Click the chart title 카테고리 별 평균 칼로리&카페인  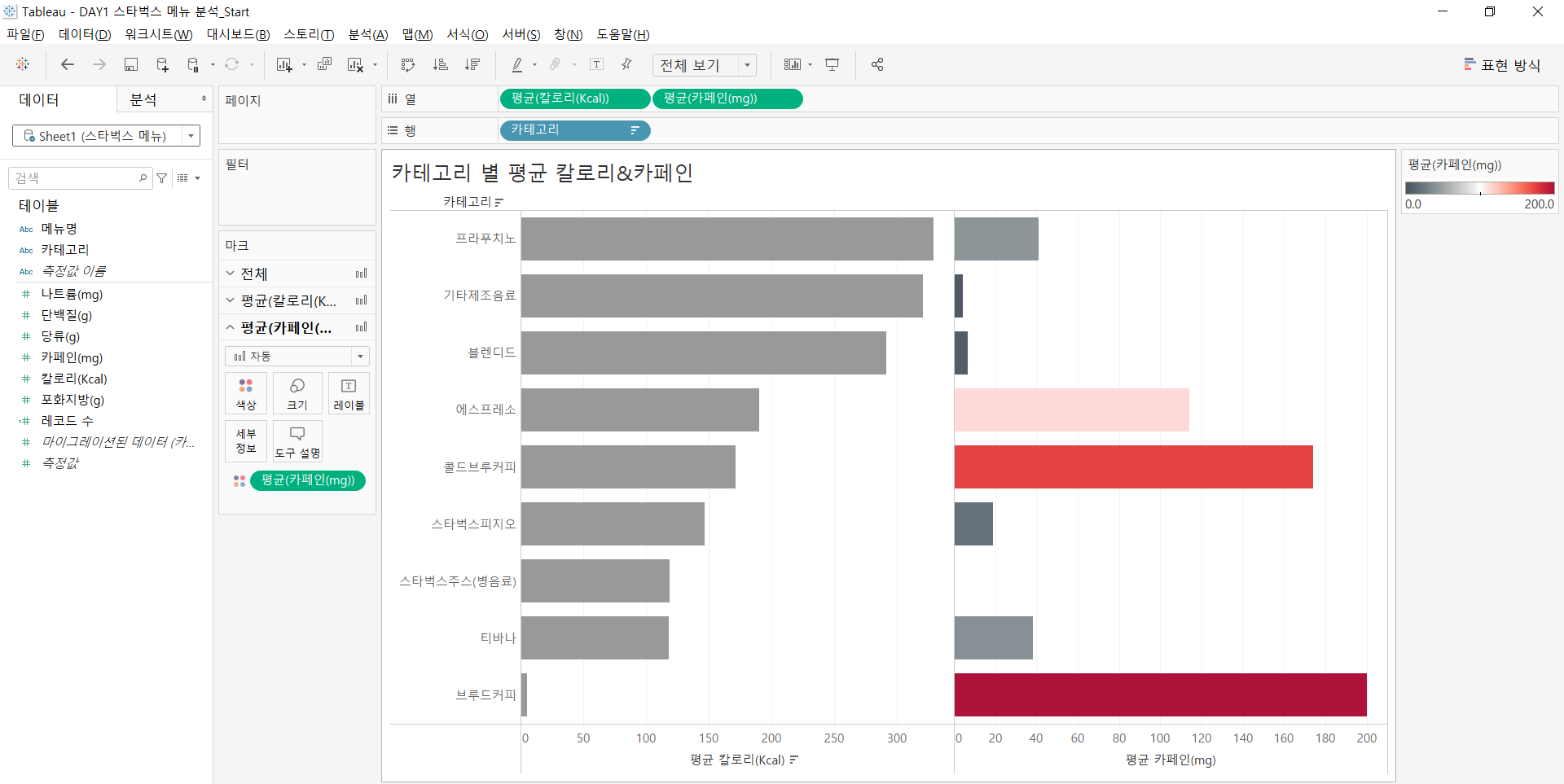(x=542, y=173)
